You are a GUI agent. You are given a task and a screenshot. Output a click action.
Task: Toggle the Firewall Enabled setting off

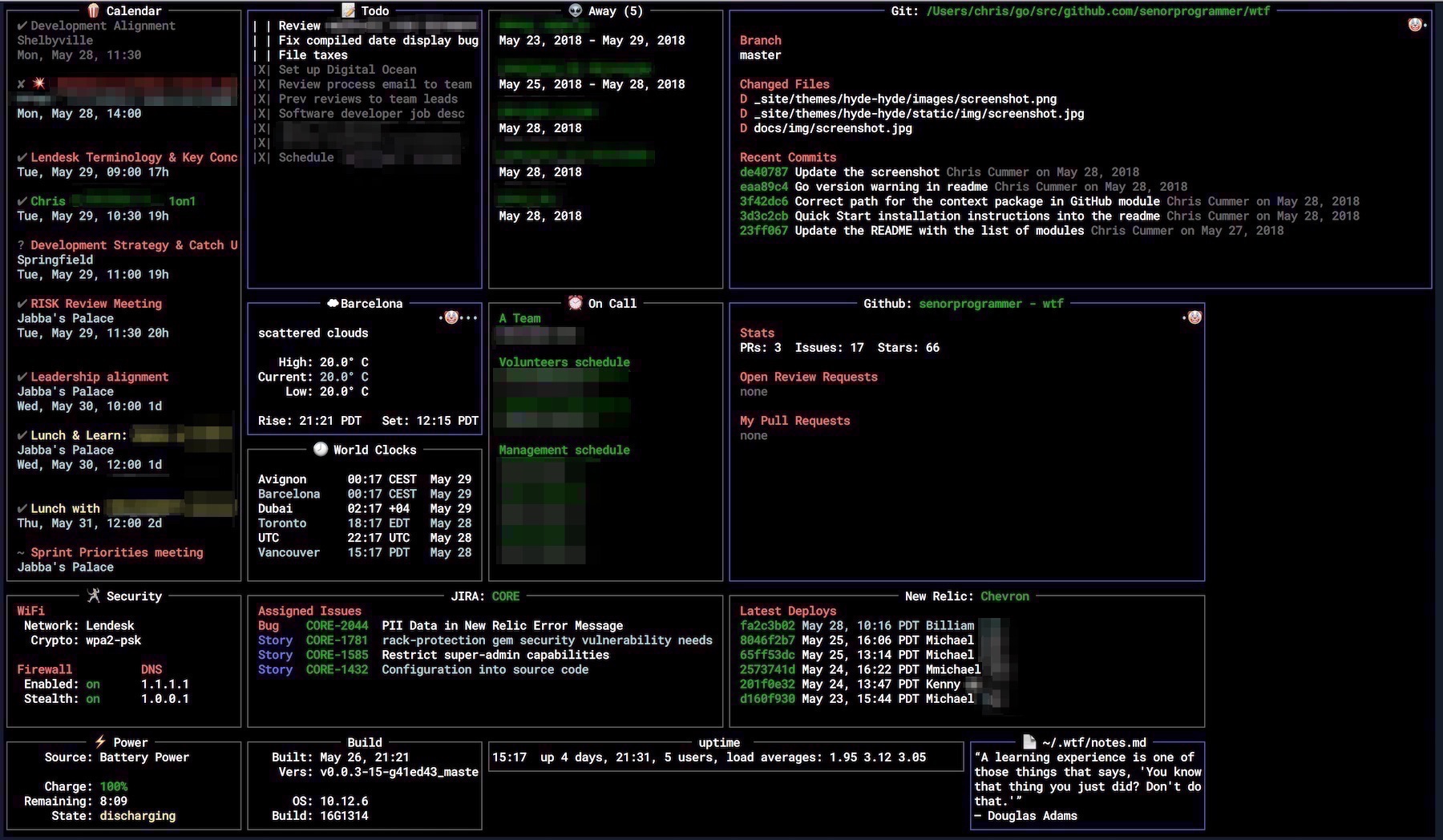pos(93,684)
